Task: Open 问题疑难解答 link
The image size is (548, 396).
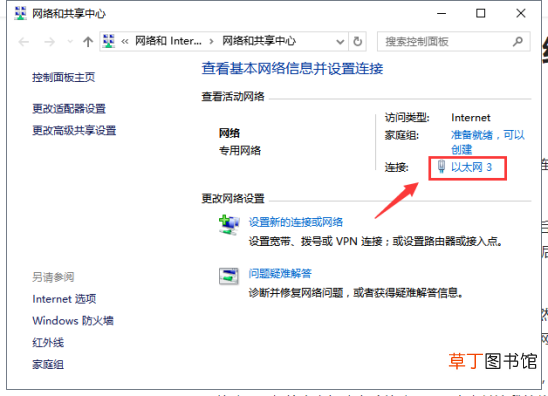Action: [280, 273]
